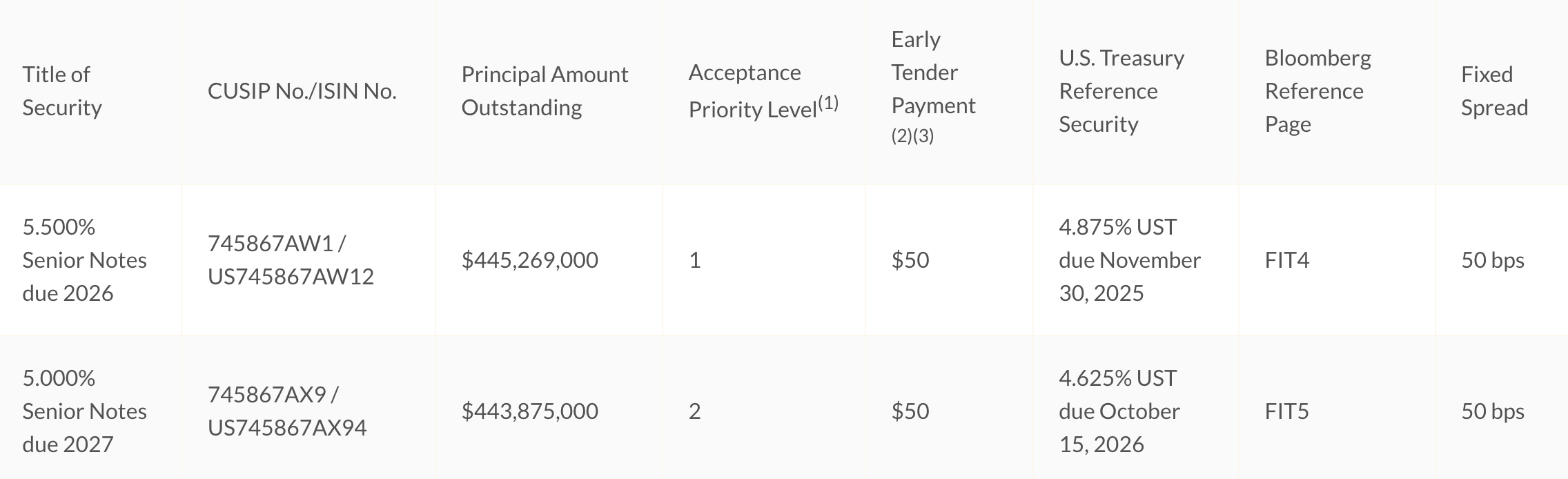Select the 4.625% UST due October 15, 2026 cell
Screen dimensions: 1568x479
pyautogui.click(x=1119, y=411)
